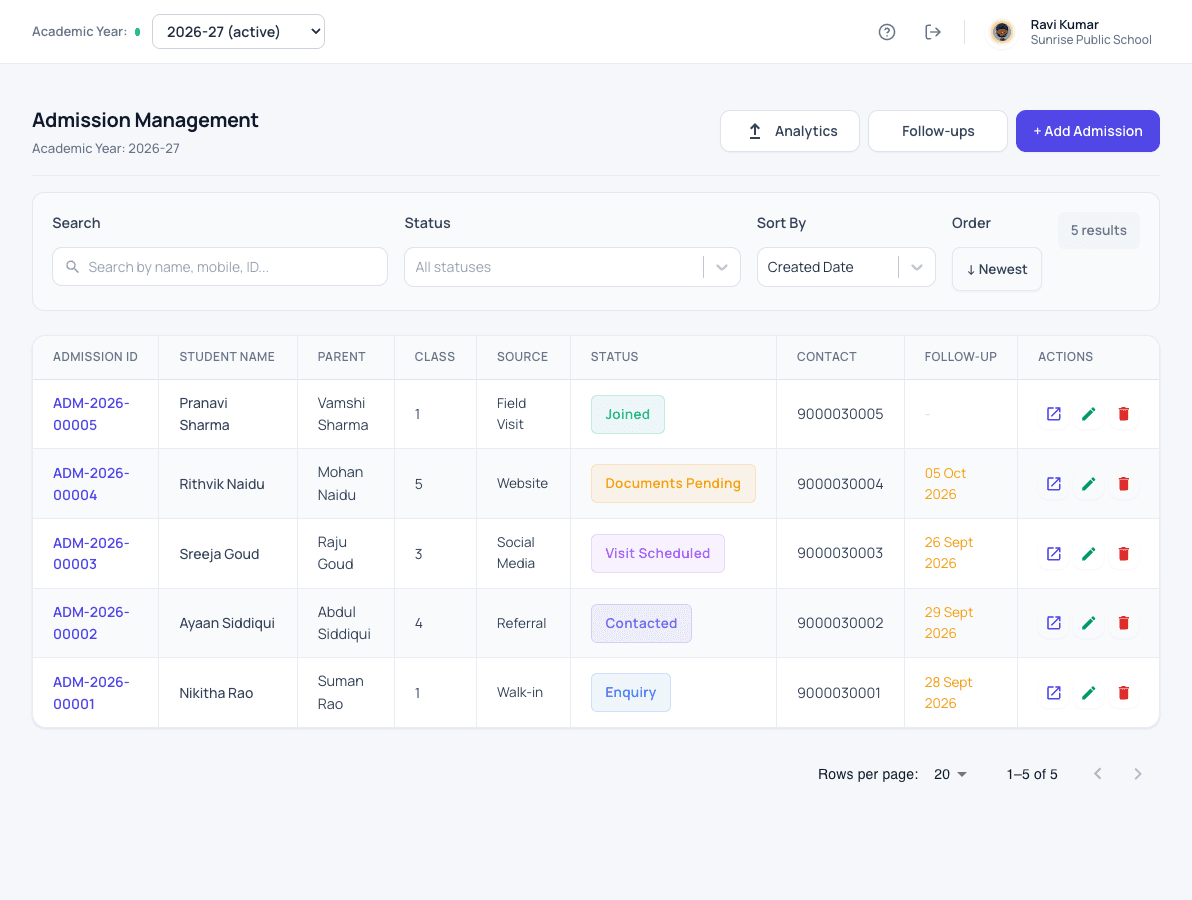The width and height of the screenshot is (1192, 900).
Task: Click the parent name Mohan Naidu
Action: (x=340, y=483)
